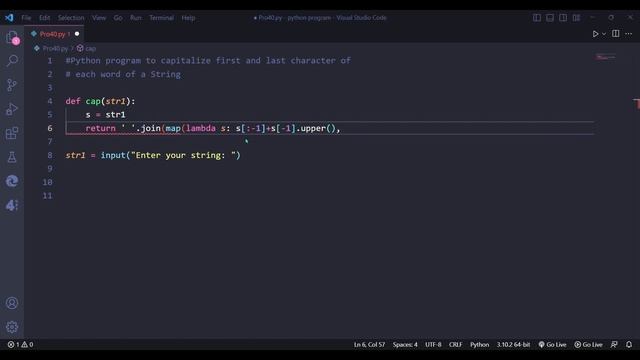
Task: Change end of line sequence CRLF
Action: pos(456,344)
